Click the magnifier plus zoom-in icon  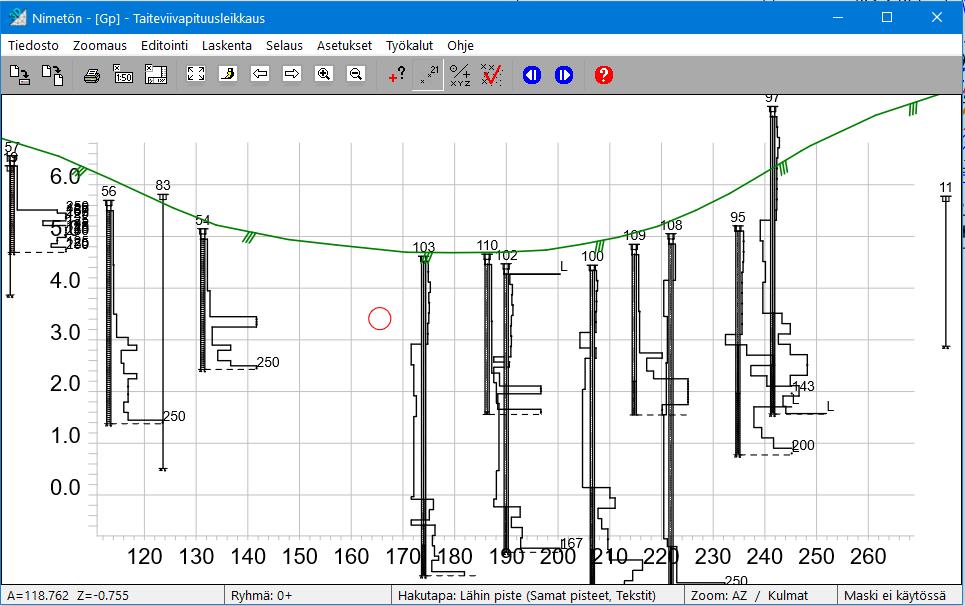[324, 74]
